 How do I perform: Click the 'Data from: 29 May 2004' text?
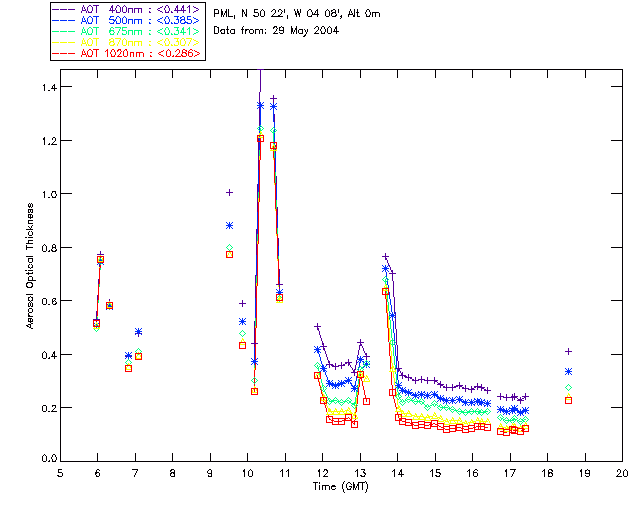coord(276,31)
